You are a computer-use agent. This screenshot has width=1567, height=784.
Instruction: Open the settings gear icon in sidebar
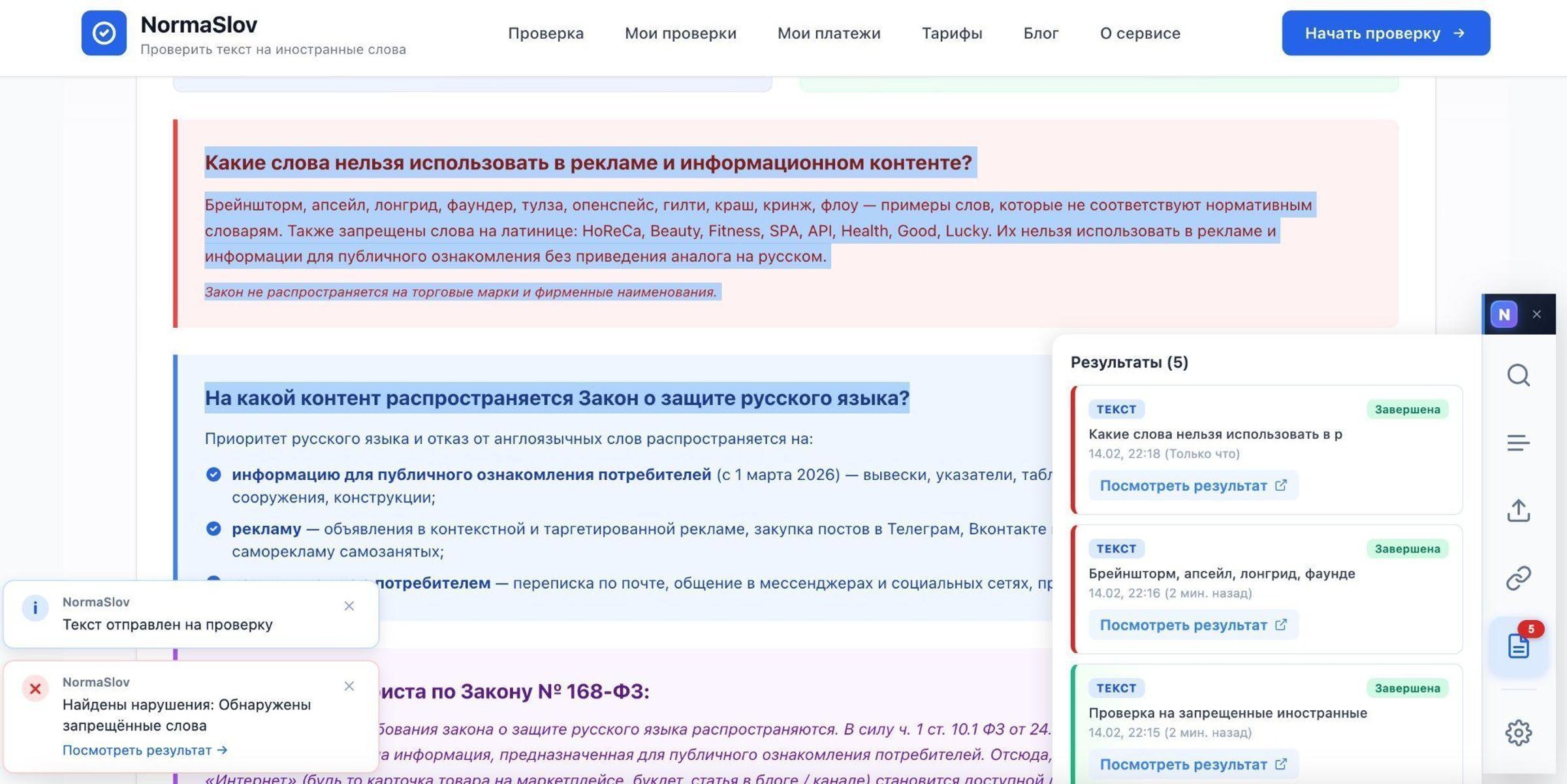[1518, 733]
